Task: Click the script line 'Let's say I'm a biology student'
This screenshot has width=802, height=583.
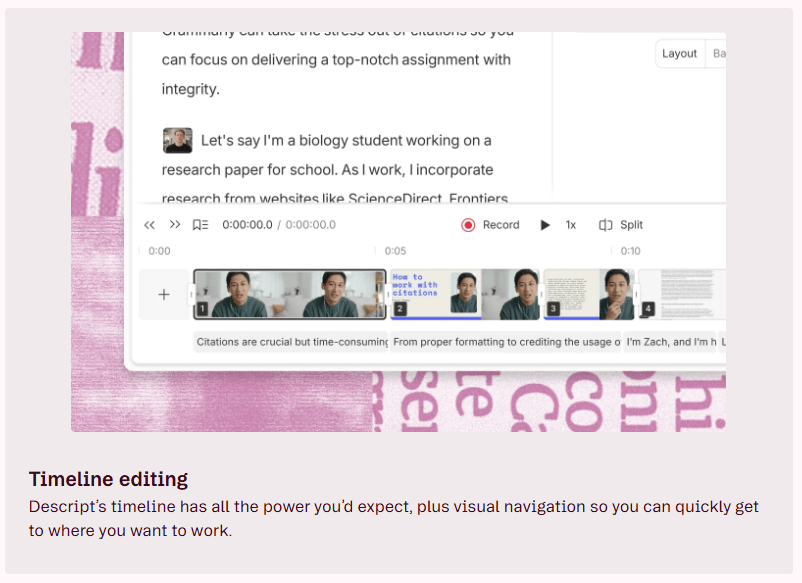Action: [346, 141]
